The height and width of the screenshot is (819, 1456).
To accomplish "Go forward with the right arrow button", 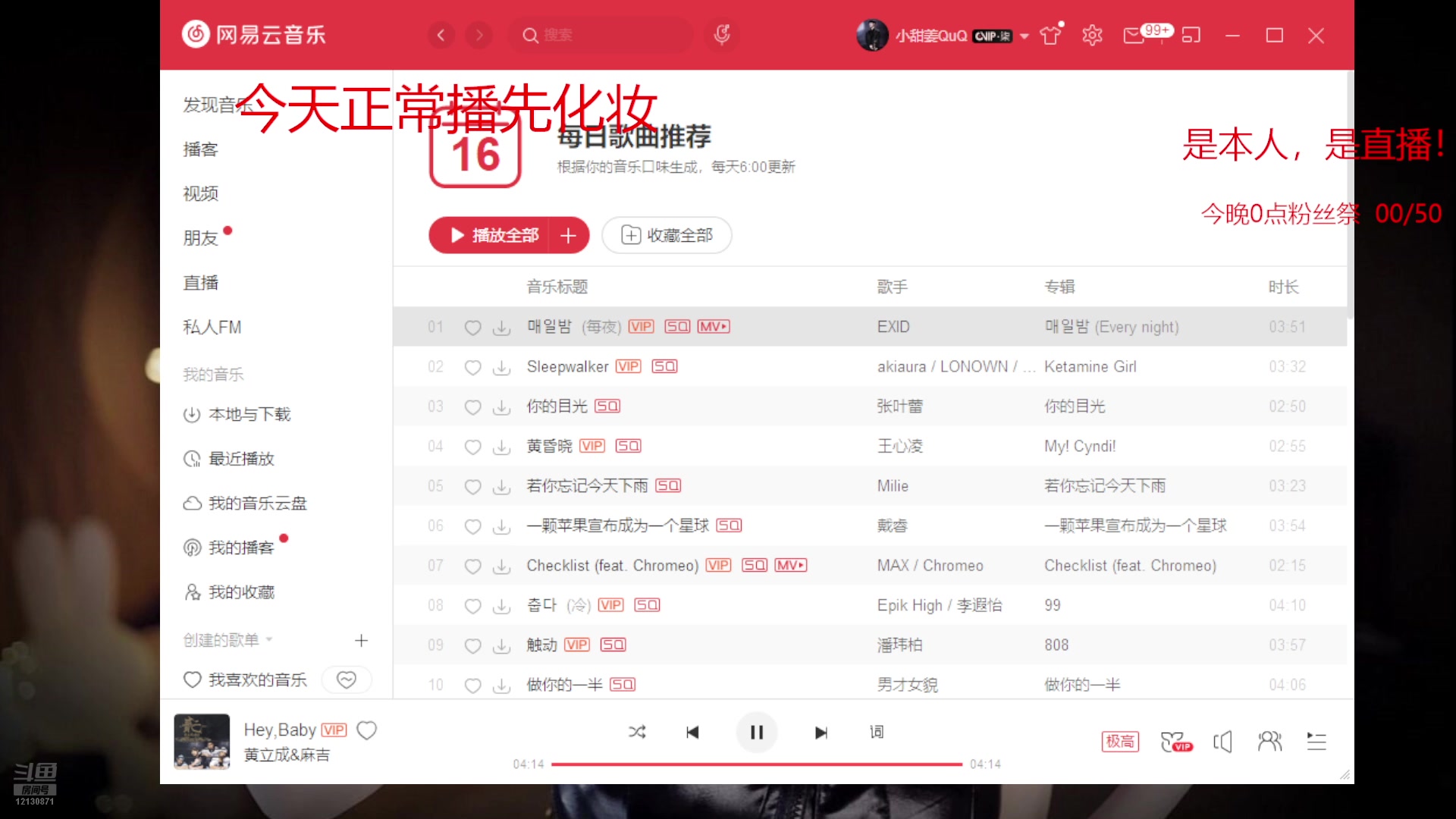I will 479,35.
